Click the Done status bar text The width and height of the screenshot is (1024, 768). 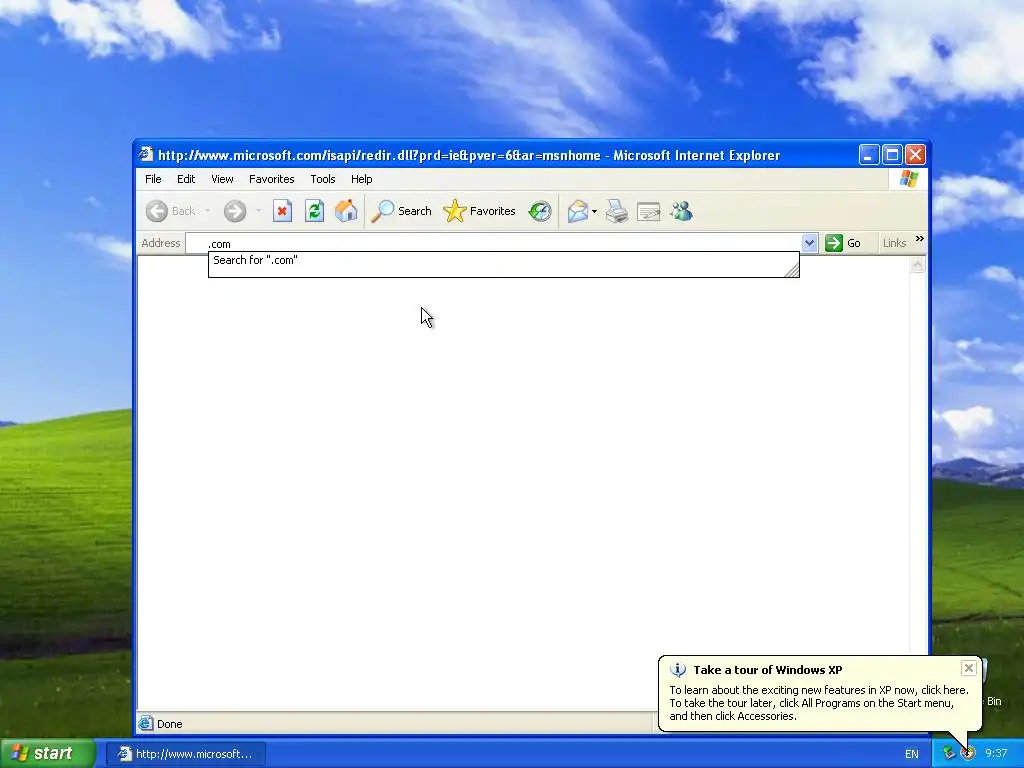(169, 724)
